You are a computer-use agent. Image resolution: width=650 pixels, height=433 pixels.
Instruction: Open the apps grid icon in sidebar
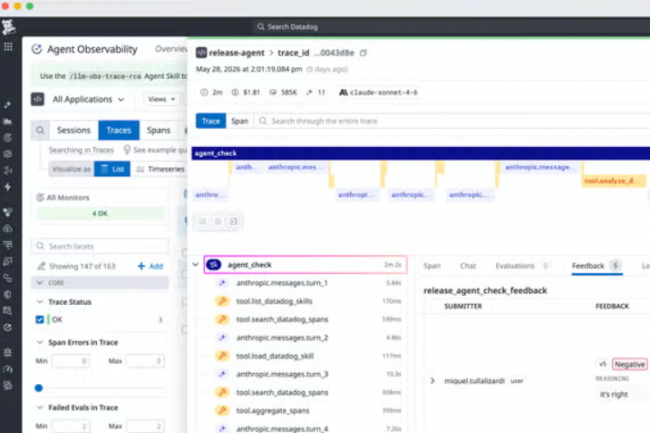click(x=8, y=47)
